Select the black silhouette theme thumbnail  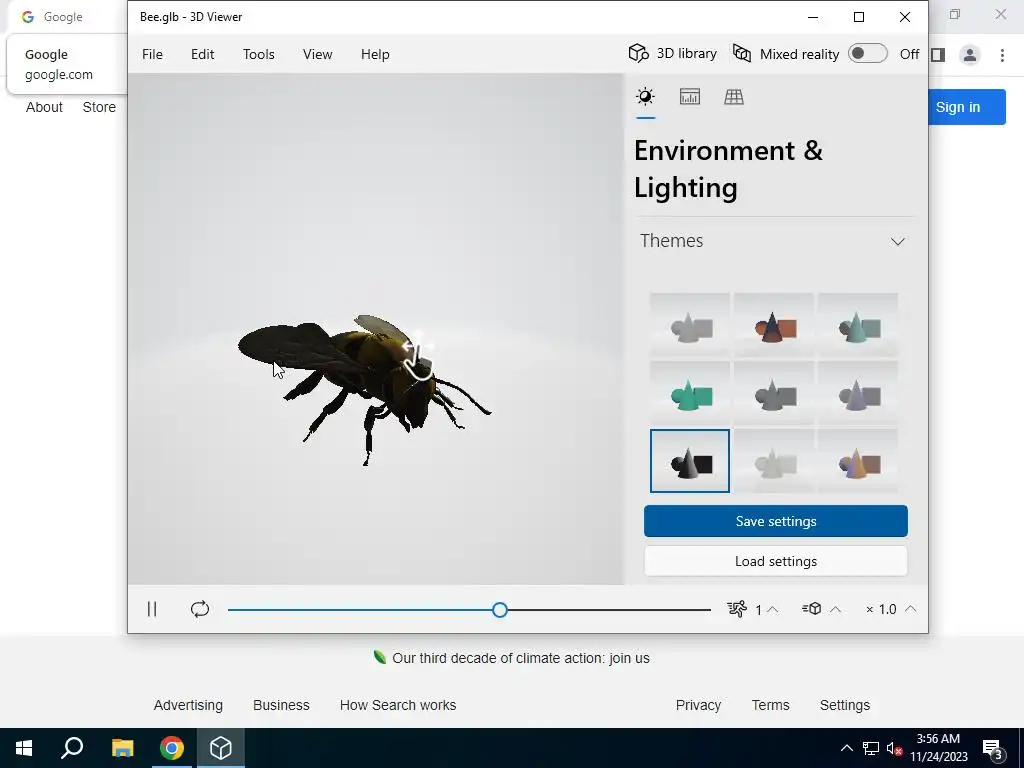click(690, 461)
